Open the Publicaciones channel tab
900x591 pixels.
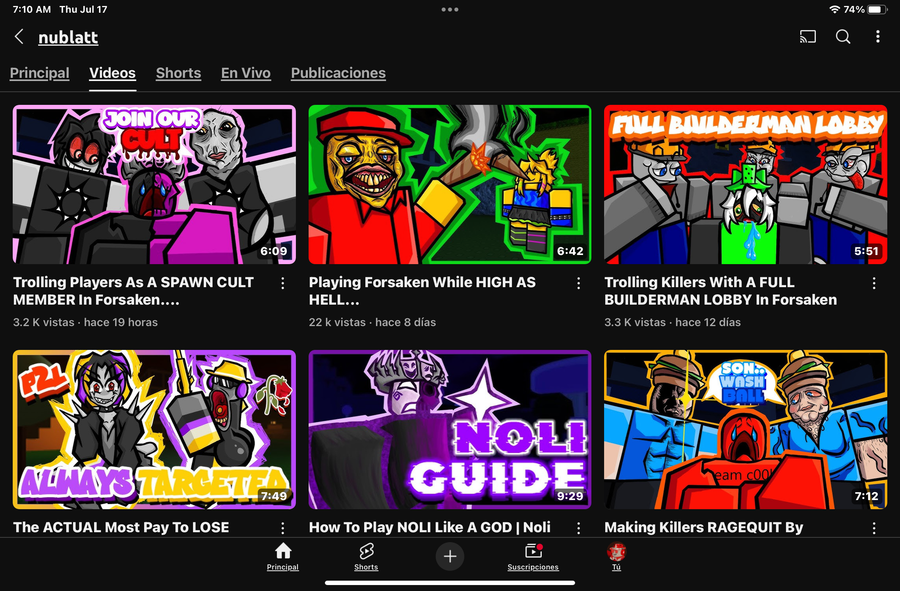[338, 73]
